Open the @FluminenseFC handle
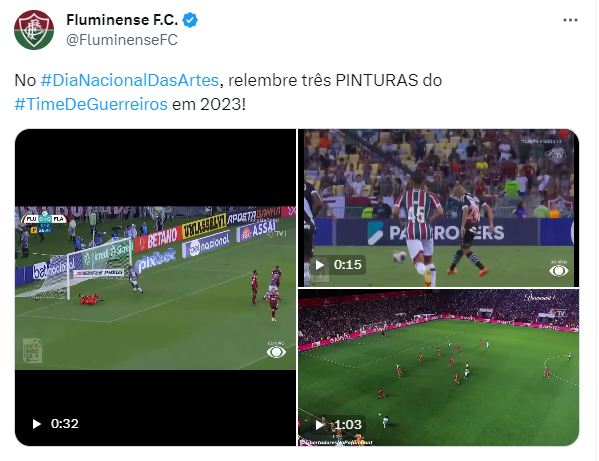The image size is (599, 461). (x=122, y=40)
